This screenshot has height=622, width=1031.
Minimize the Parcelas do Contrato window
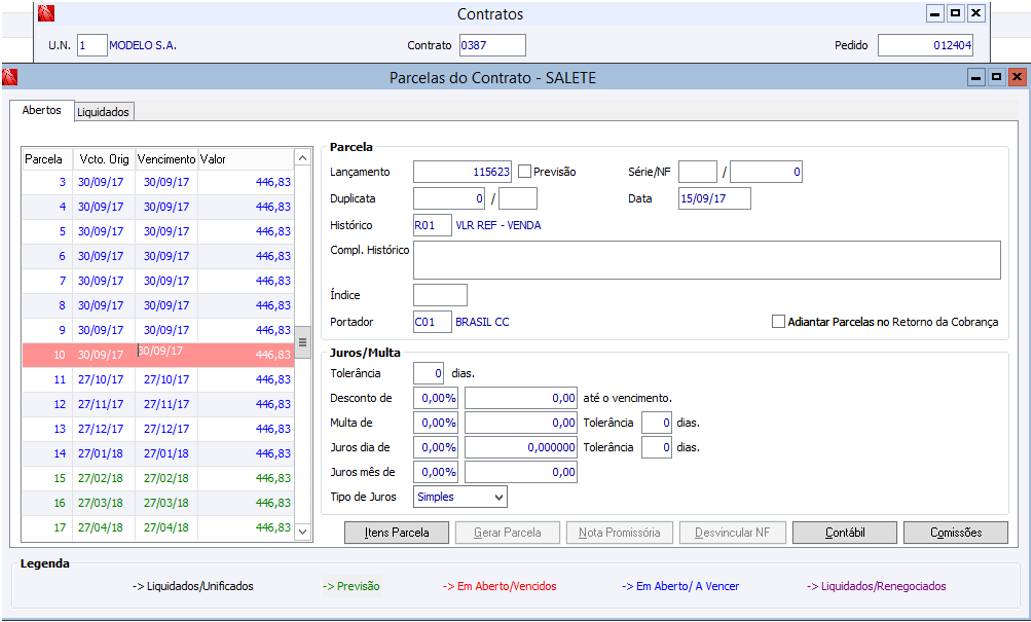point(977,77)
